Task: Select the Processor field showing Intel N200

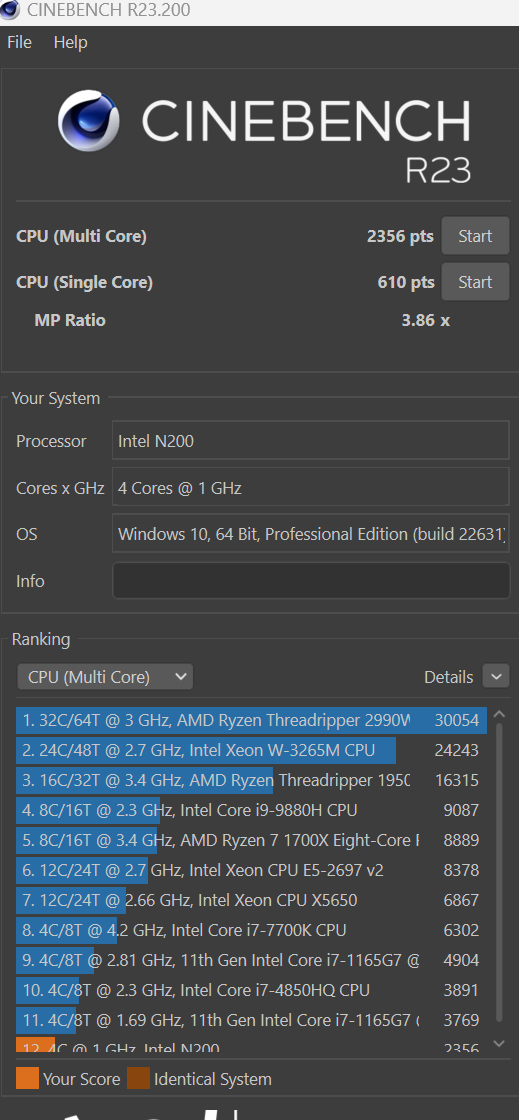Action: pyautogui.click(x=311, y=441)
